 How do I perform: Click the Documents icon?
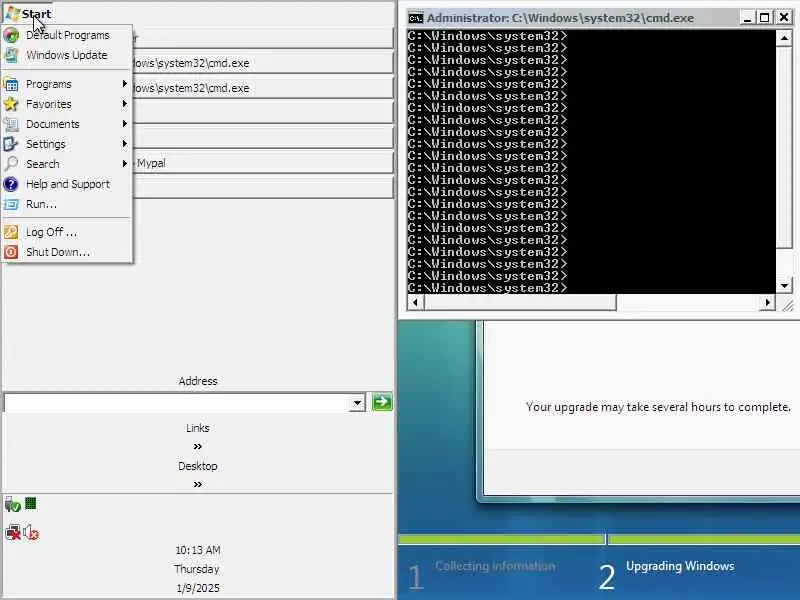point(11,124)
